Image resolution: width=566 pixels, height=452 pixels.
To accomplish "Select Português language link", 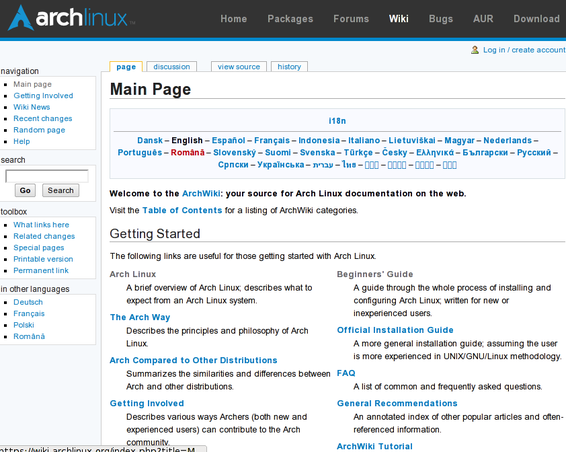I will tap(140, 153).
